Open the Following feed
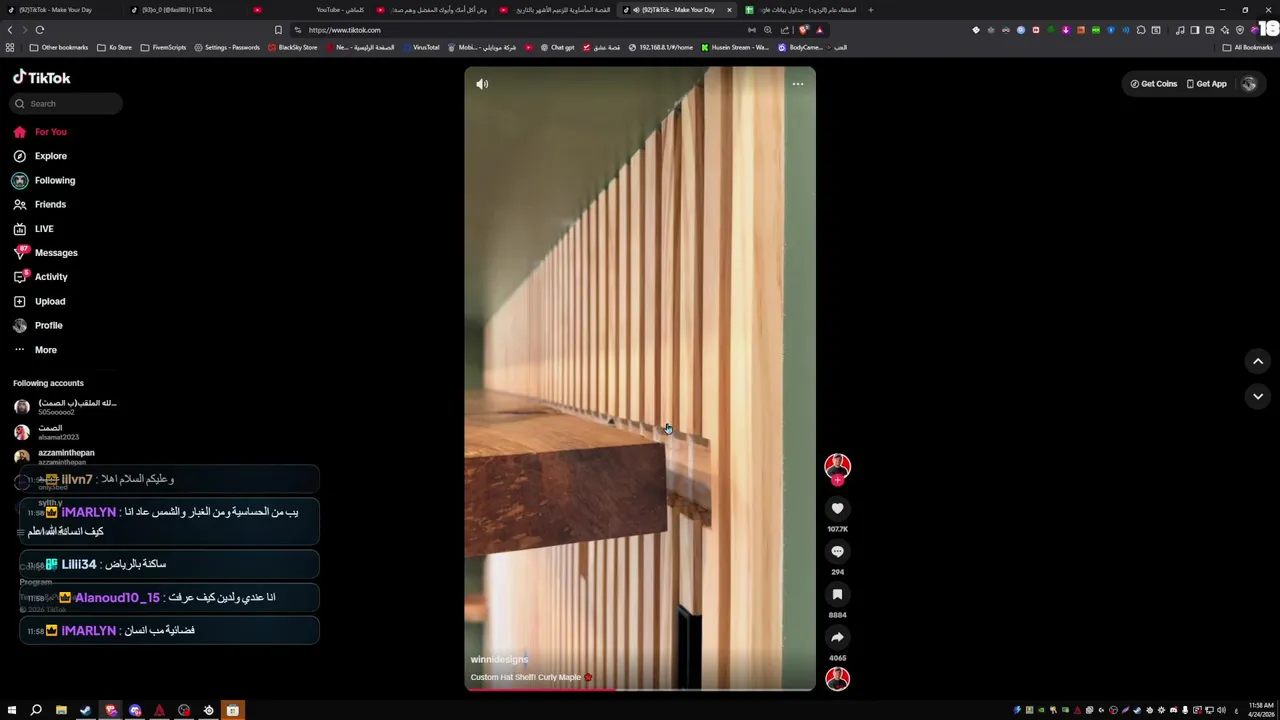Image resolution: width=1280 pixels, height=720 pixels. [44, 180]
